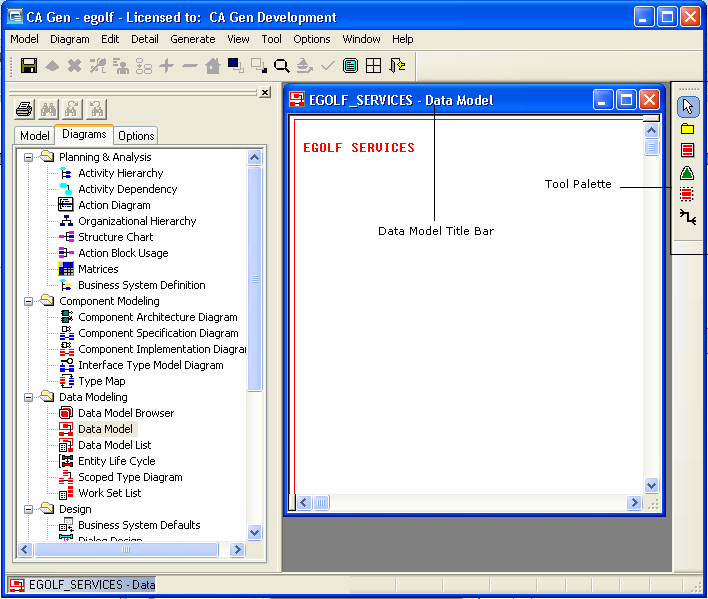
Task: Click the EGOLF SERVICES red heading text
Action: (x=359, y=148)
